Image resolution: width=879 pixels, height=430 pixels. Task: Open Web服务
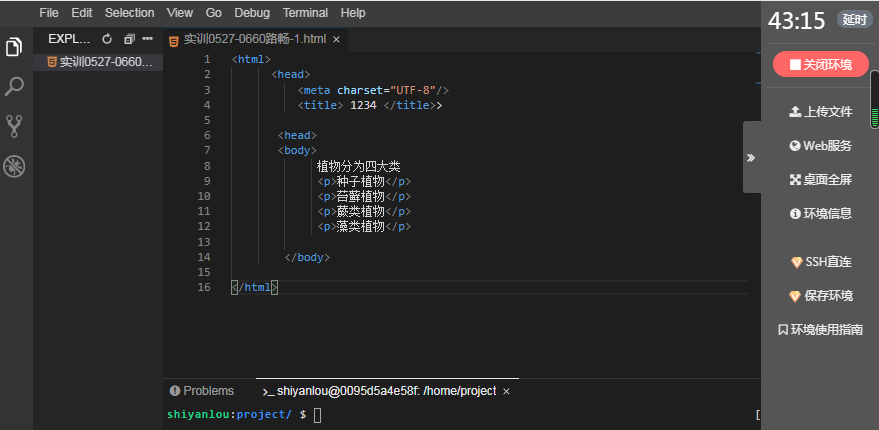[821, 146]
